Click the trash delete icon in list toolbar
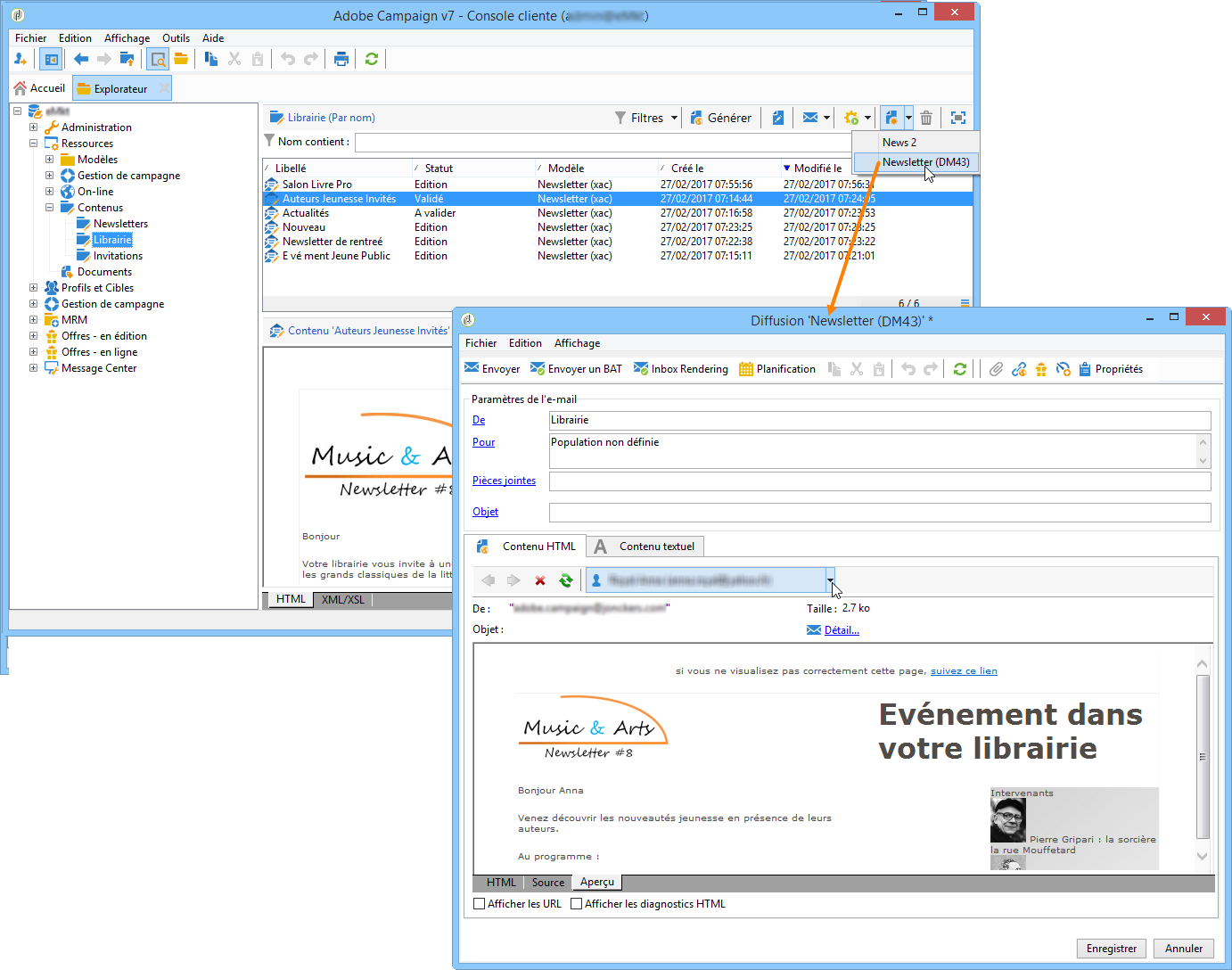1232x970 pixels. (926, 118)
